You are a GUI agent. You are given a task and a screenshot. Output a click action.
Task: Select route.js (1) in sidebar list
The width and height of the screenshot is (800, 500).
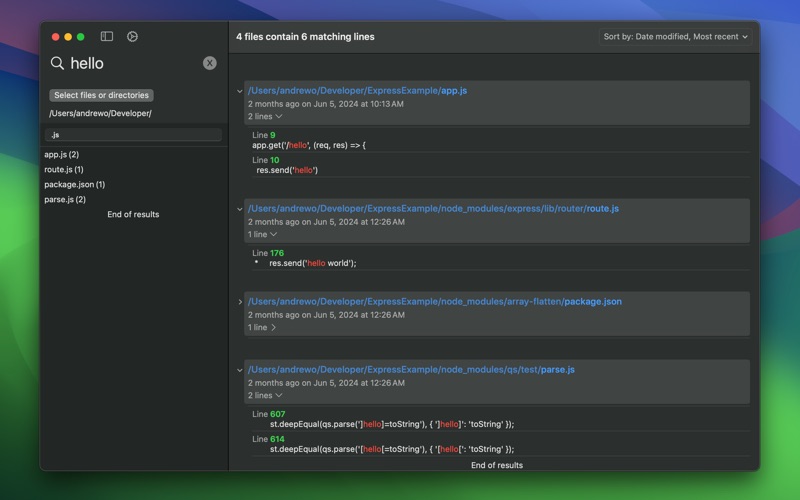coord(64,169)
